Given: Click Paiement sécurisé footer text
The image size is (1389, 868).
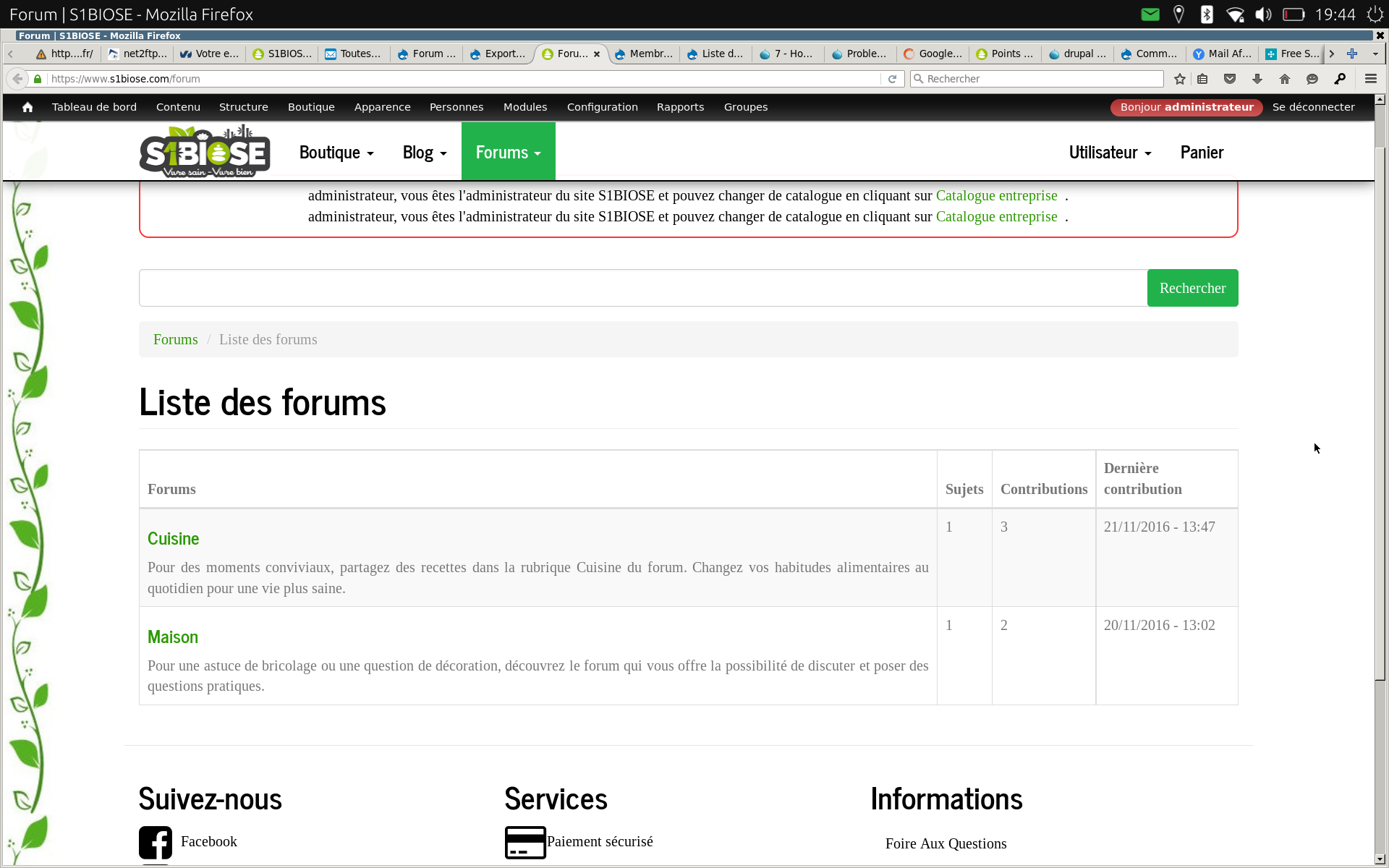Looking at the screenshot, I should point(600,841).
